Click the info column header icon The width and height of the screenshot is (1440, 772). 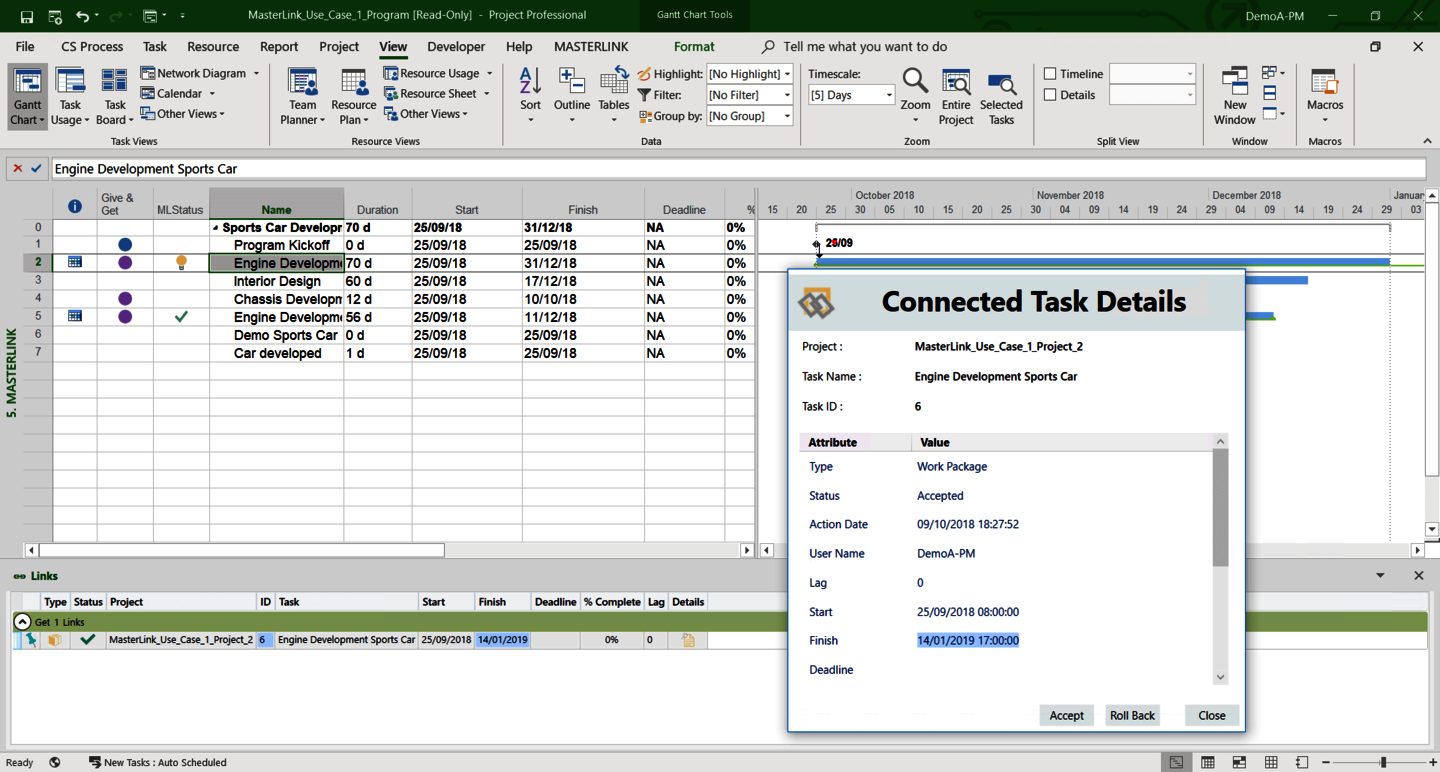[x=75, y=206]
